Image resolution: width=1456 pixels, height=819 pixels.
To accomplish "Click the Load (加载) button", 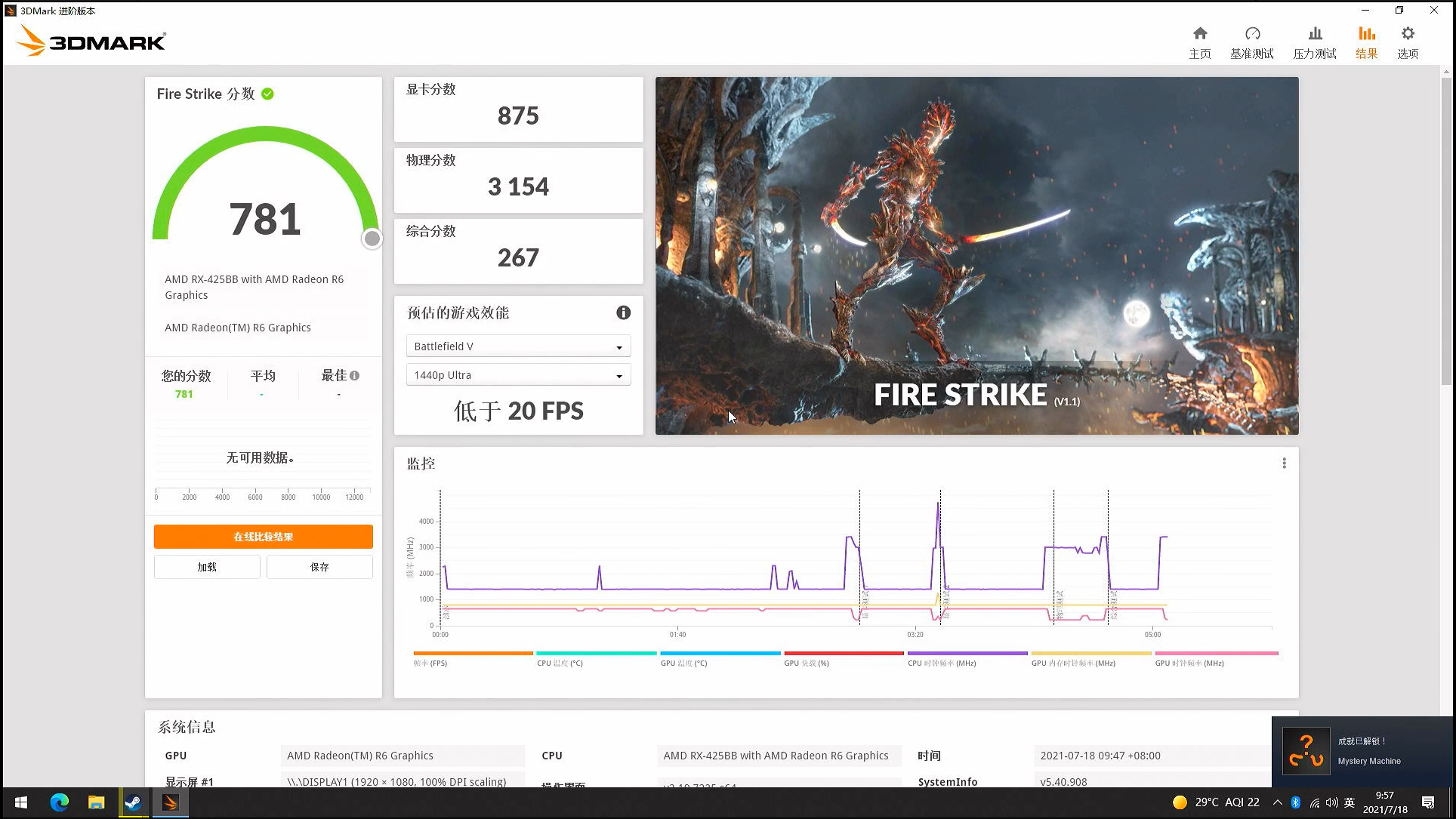I will (207, 567).
